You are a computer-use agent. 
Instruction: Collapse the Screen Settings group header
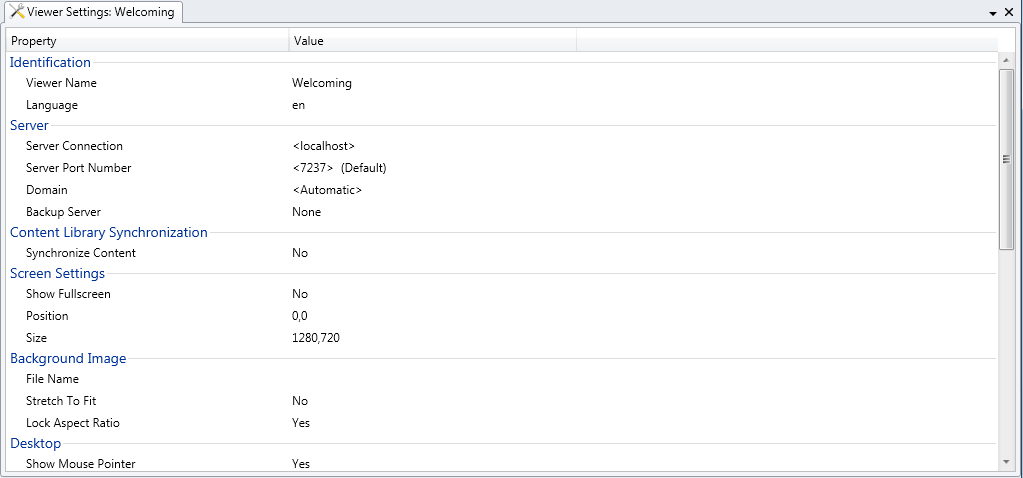[57, 273]
